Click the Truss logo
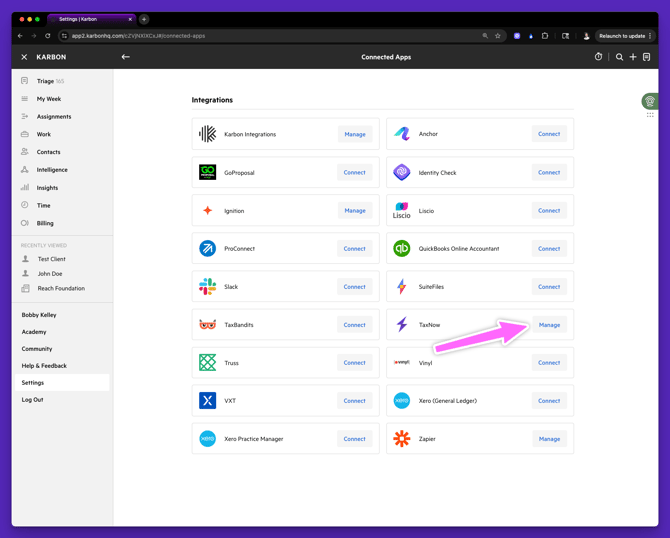The image size is (670, 538). click(208, 362)
